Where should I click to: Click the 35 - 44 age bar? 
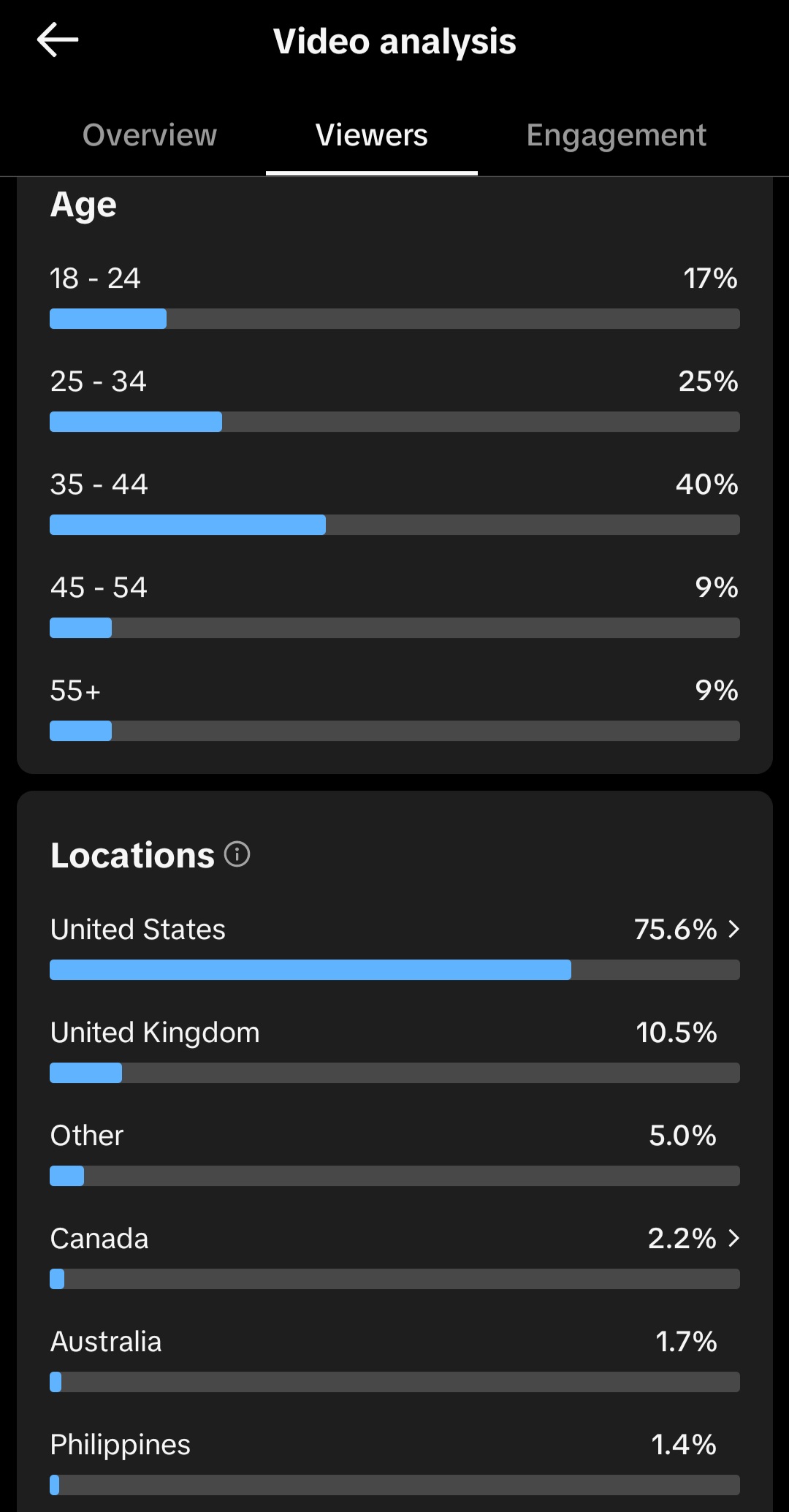(394, 525)
